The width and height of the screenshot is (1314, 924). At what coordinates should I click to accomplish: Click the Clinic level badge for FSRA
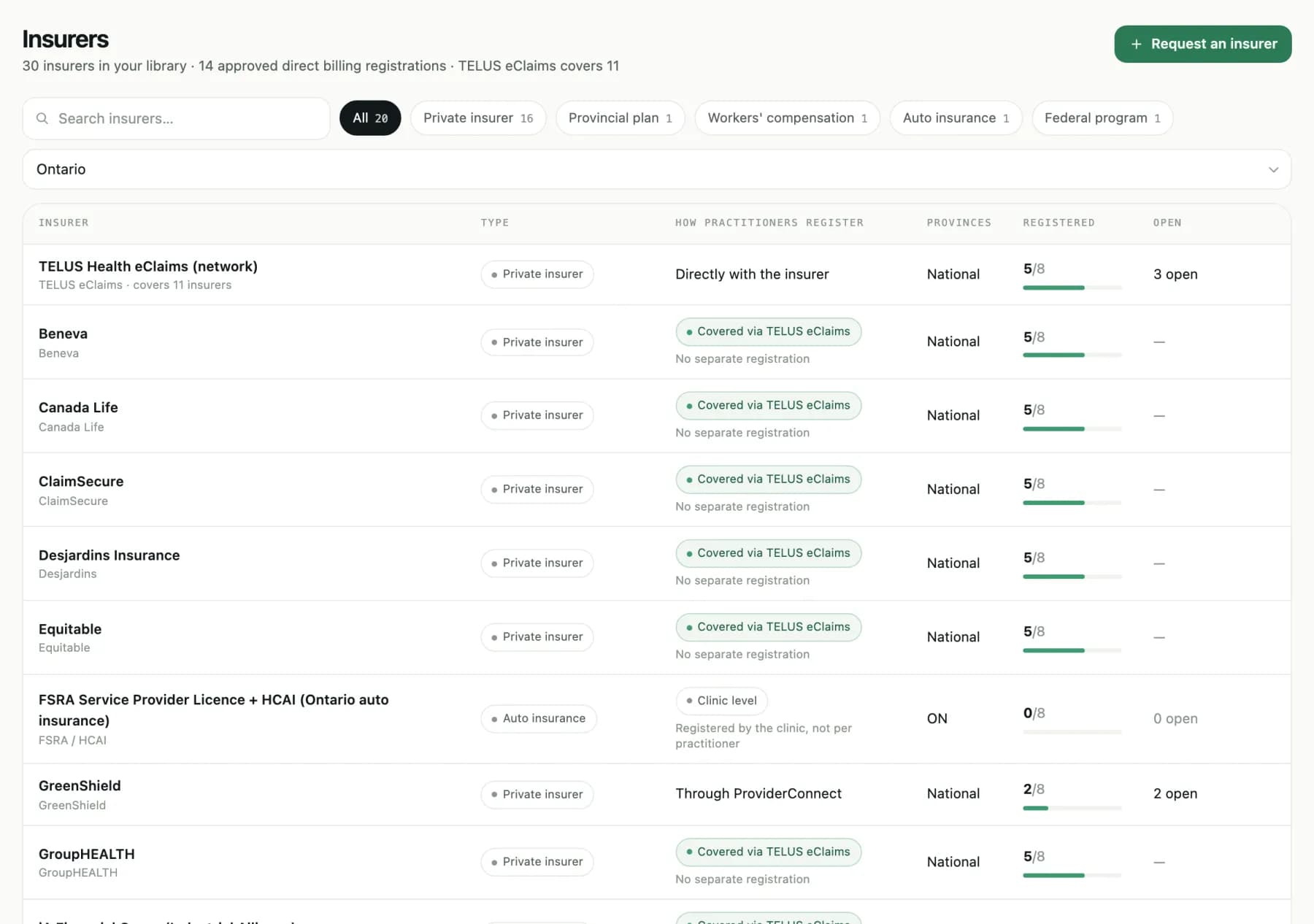point(721,701)
